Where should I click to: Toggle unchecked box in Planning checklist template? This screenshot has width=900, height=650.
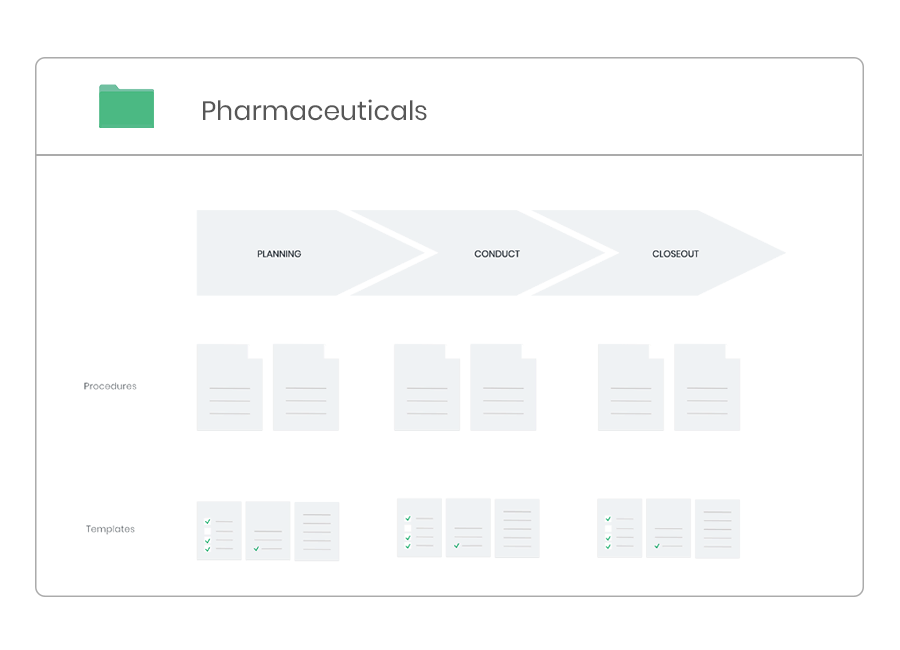coord(208,531)
